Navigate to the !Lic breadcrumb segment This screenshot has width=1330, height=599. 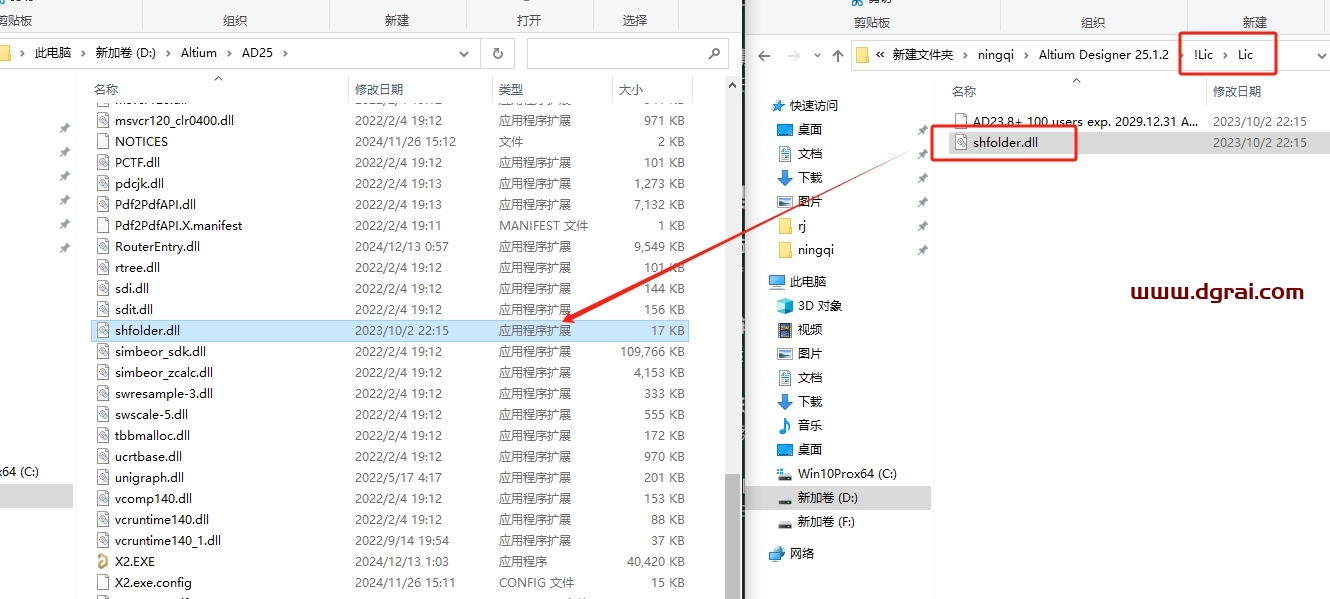1203,55
